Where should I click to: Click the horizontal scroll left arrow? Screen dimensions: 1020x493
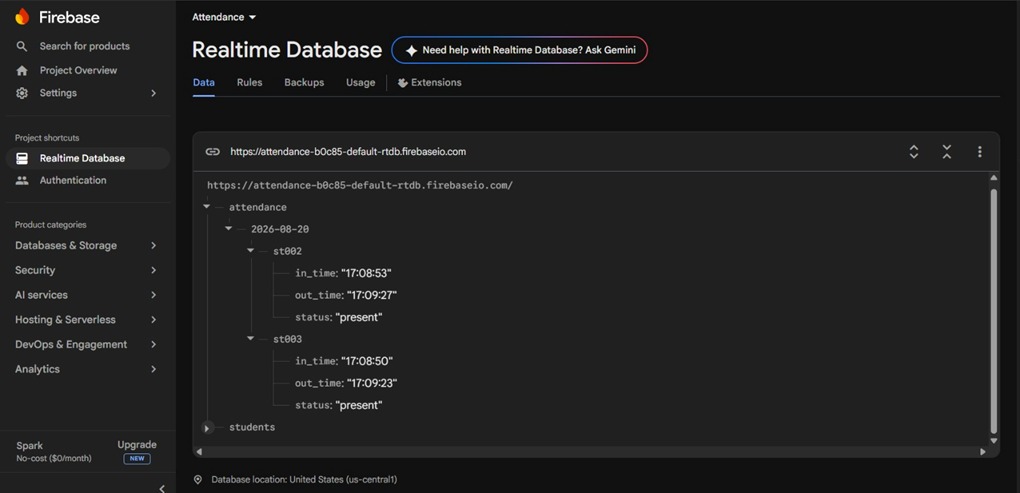pos(199,451)
